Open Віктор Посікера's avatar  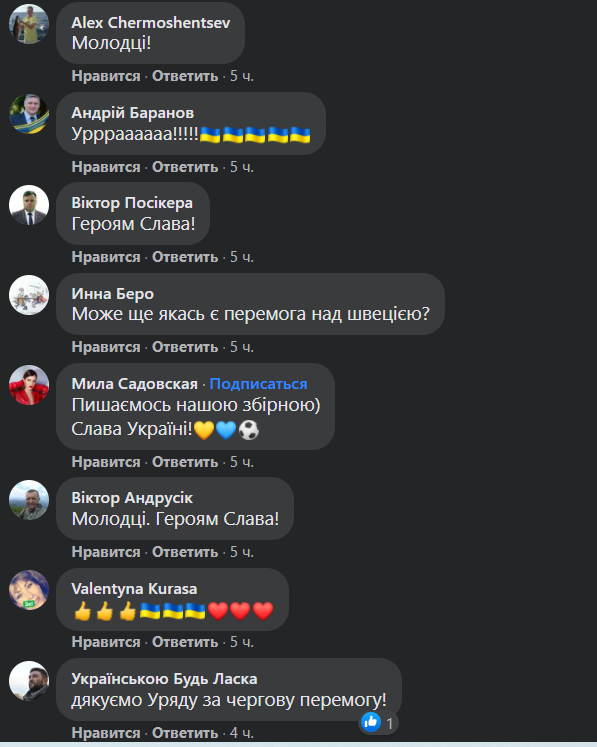coord(29,204)
